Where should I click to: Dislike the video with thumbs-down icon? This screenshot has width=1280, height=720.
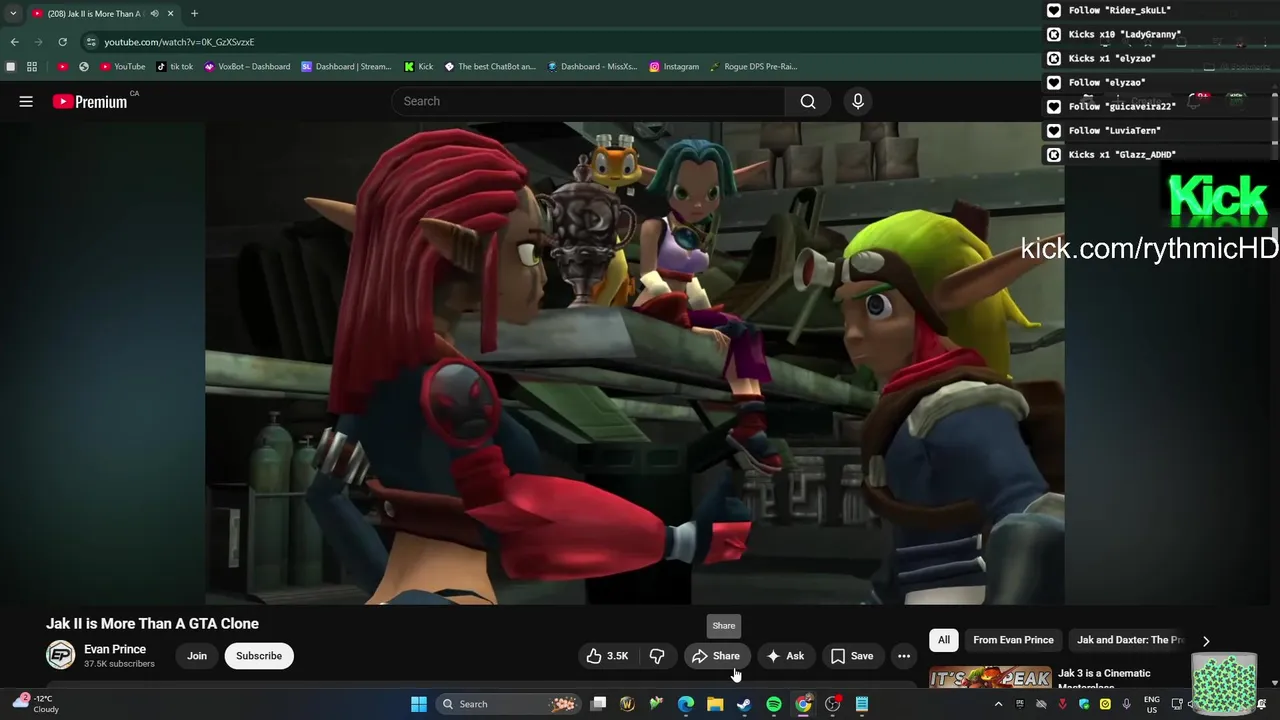657,656
